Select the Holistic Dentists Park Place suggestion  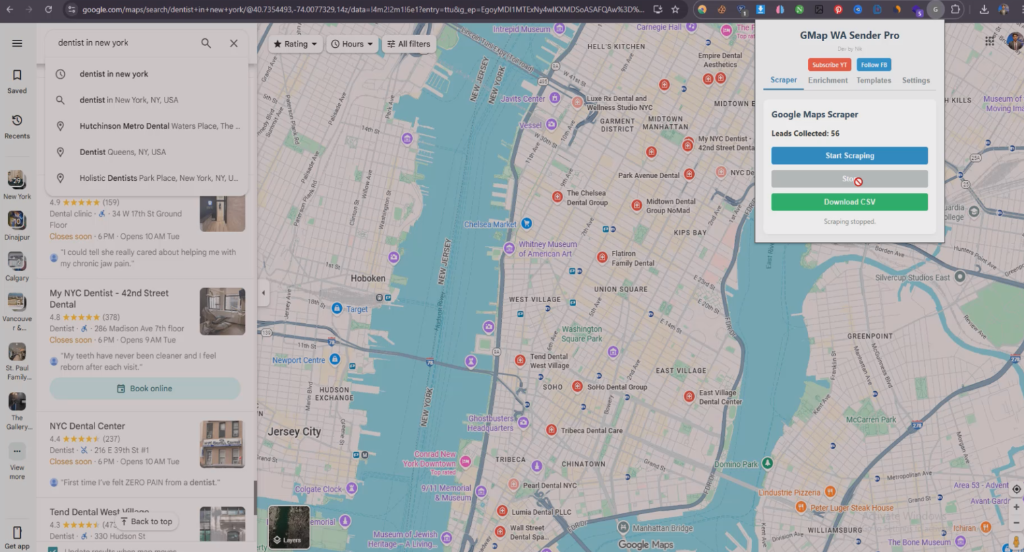pyautogui.click(x=147, y=178)
